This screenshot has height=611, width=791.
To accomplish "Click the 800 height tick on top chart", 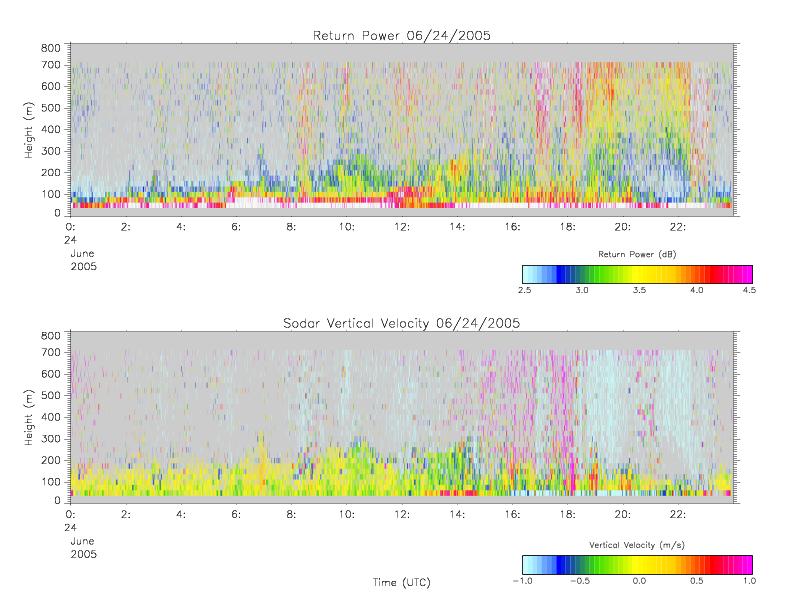I will (50, 48).
